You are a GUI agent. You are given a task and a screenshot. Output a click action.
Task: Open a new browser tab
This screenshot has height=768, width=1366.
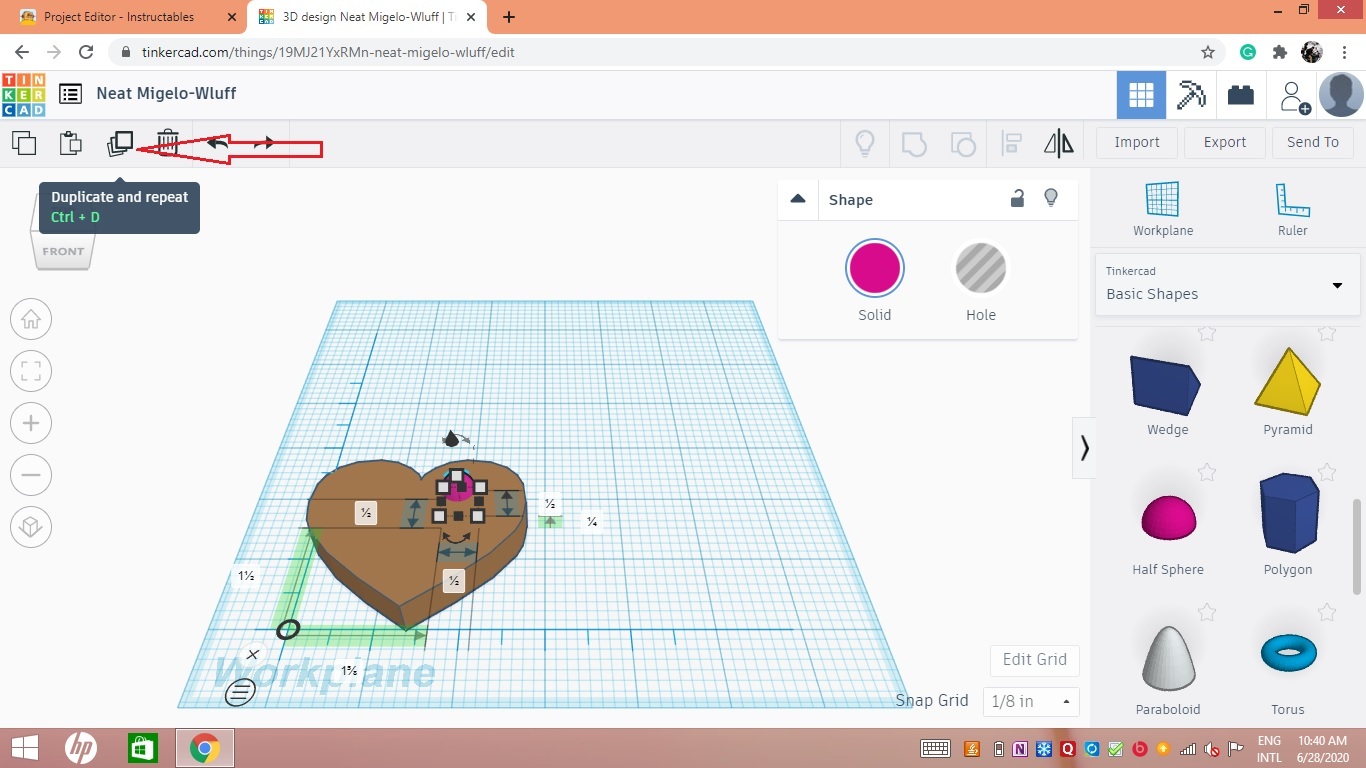509,17
